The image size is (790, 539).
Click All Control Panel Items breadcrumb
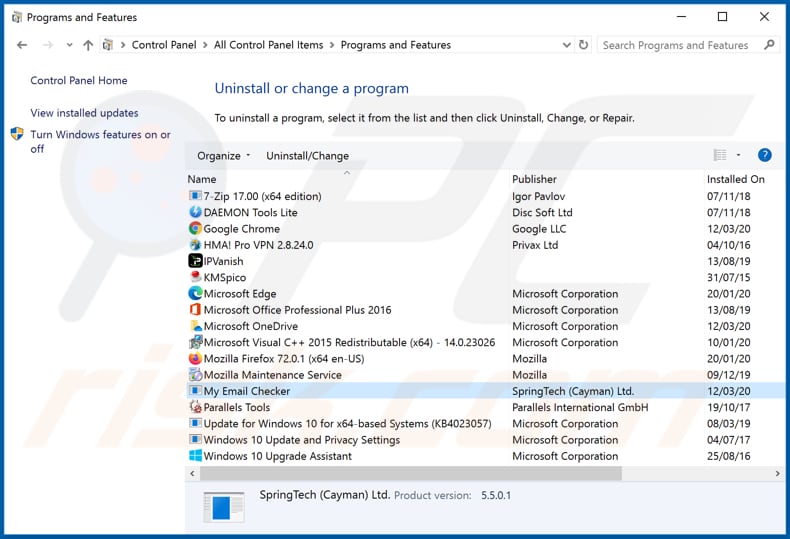click(269, 45)
